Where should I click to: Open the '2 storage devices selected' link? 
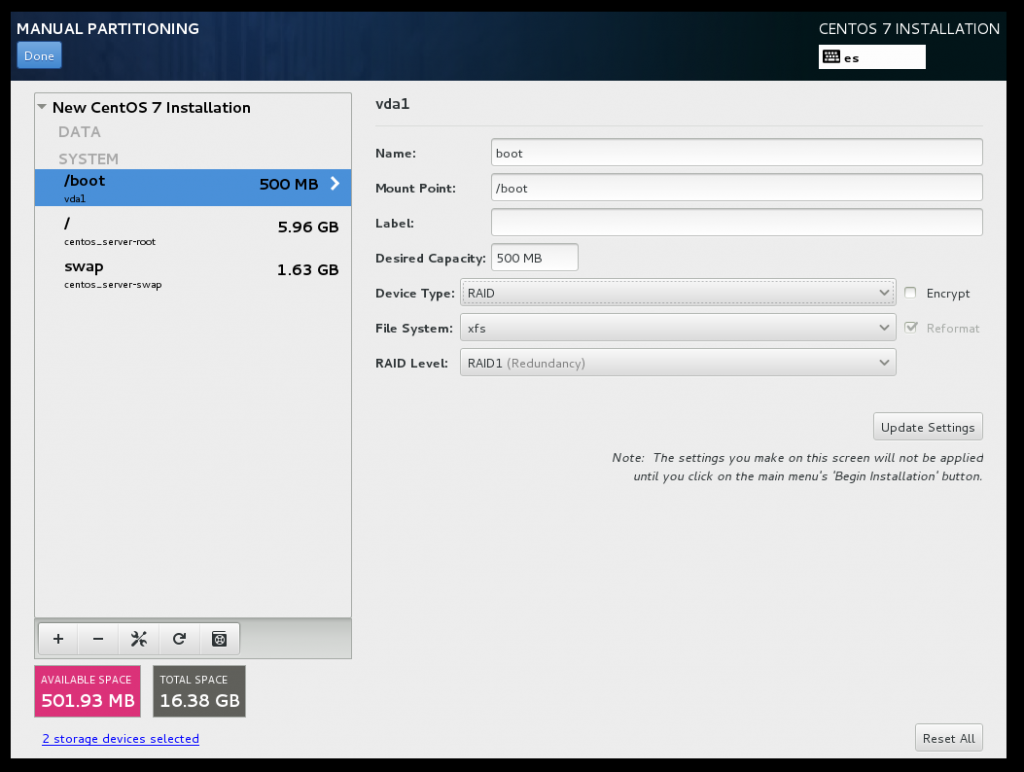coord(120,739)
